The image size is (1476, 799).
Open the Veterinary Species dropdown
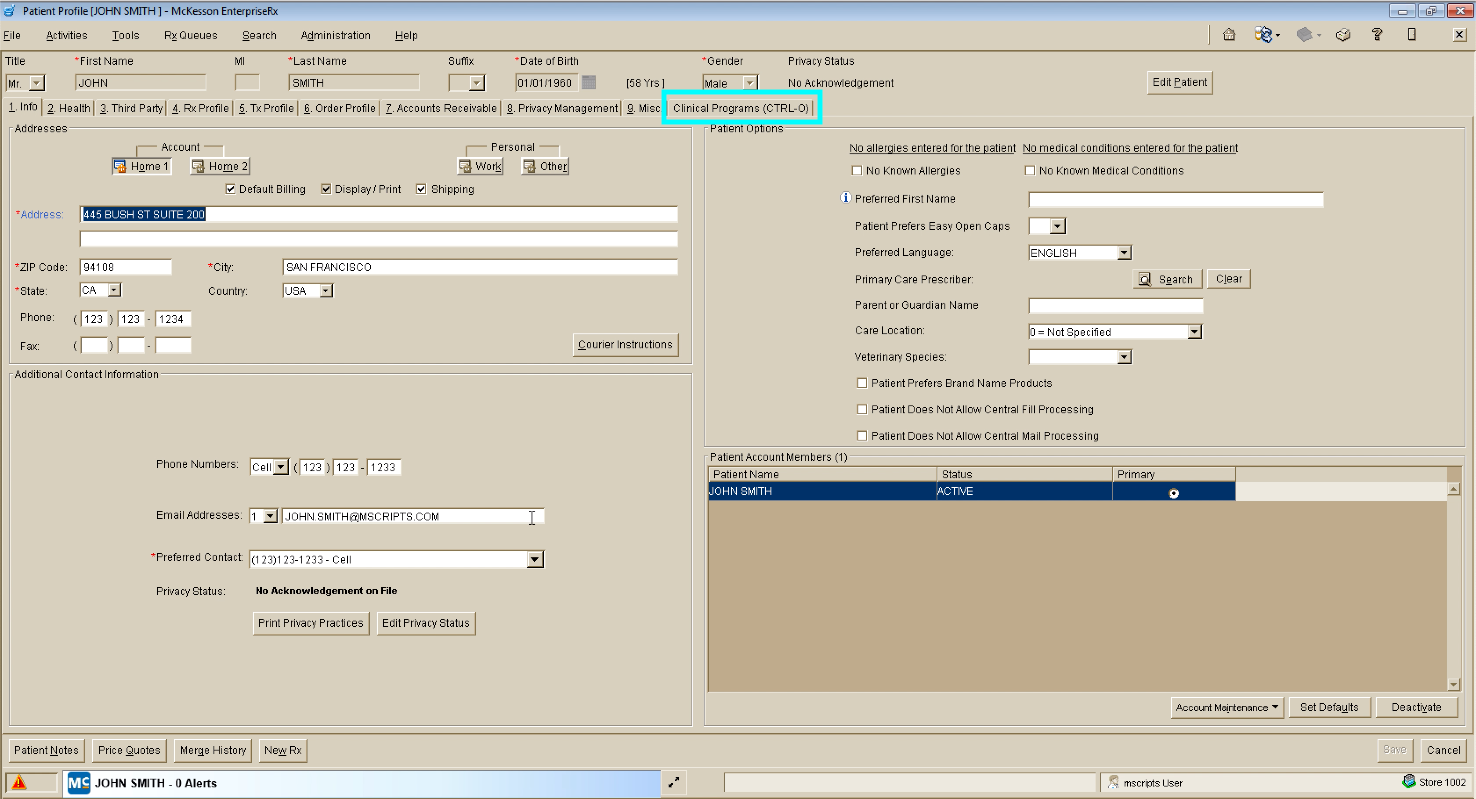[x=1124, y=357]
